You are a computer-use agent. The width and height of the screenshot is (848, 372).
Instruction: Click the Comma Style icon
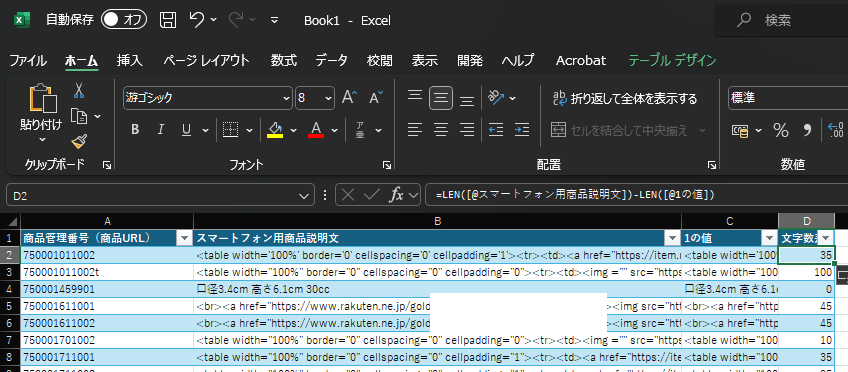807,130
